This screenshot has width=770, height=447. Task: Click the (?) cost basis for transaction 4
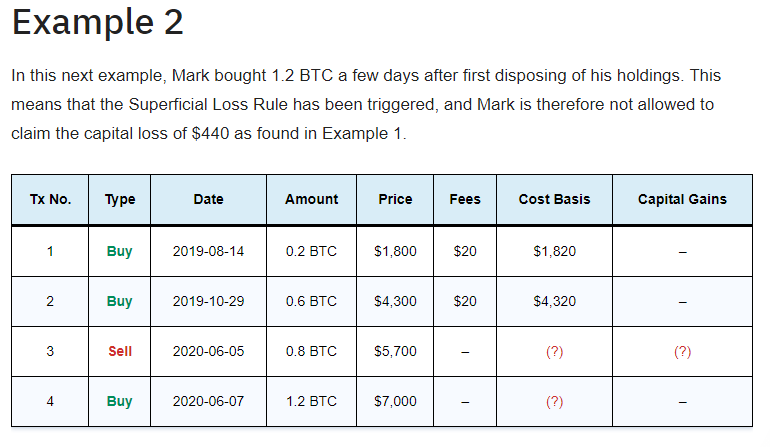tap(554, 402)
